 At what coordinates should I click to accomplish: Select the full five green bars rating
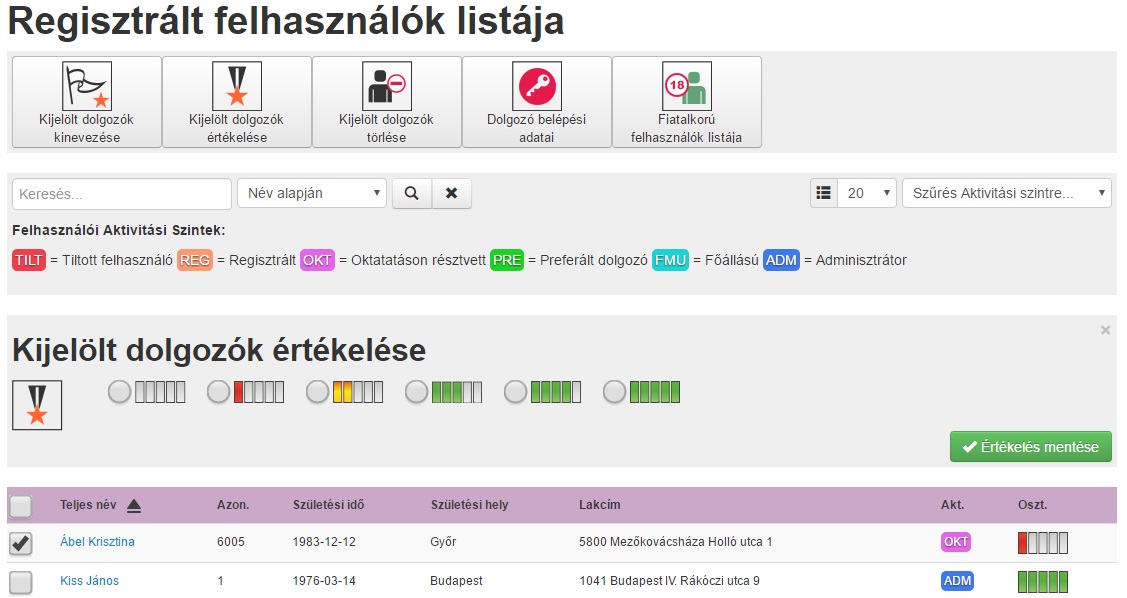pos(615,393)
